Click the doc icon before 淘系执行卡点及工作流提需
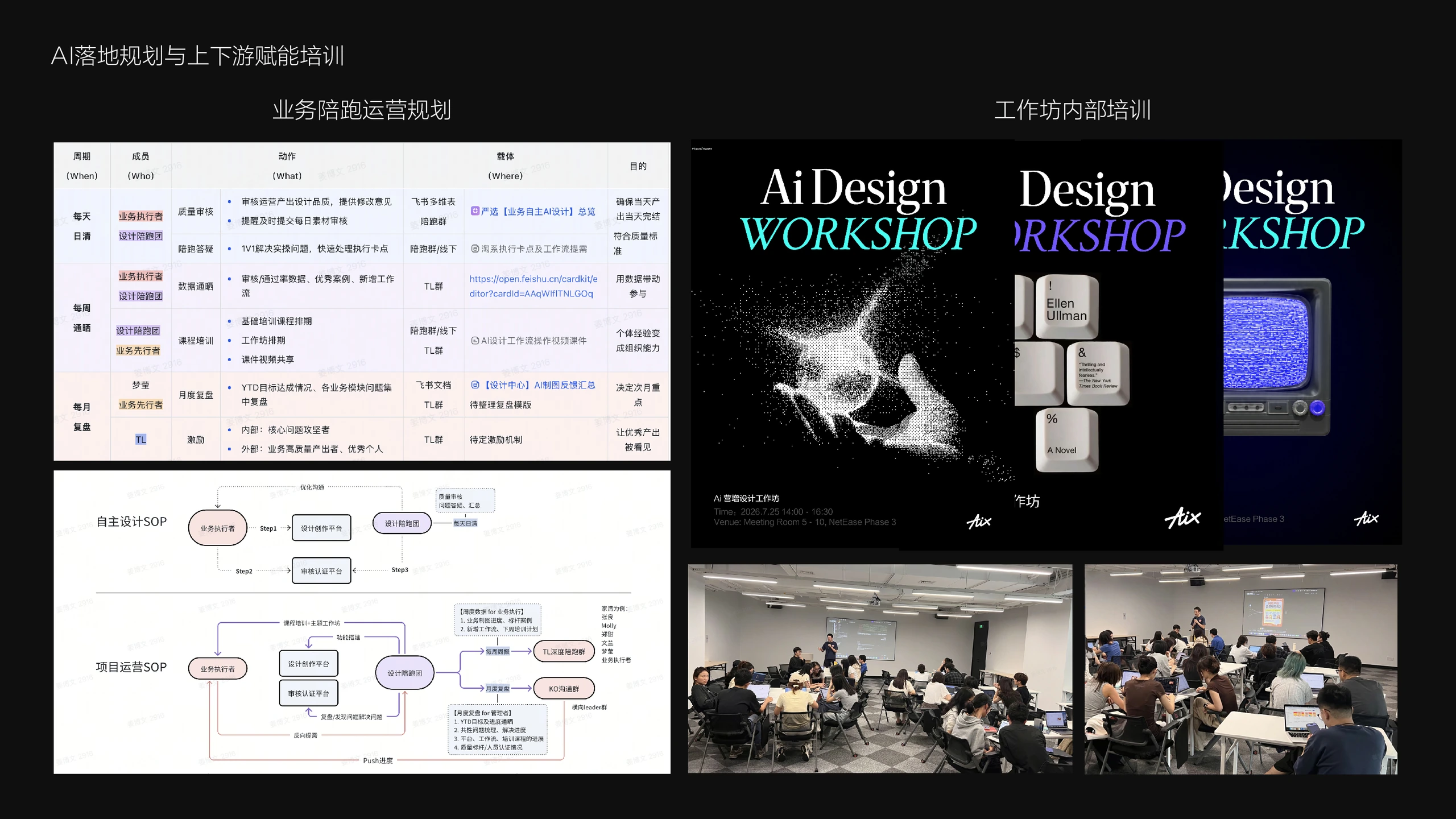The width and height of the screenshot is (1456, 819). click(475, 249)
